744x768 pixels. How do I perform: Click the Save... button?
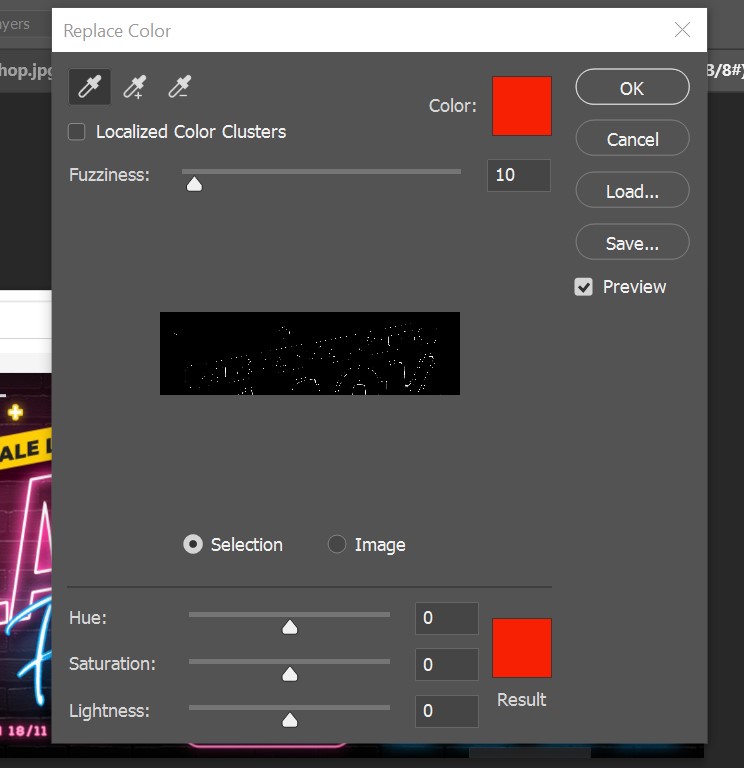click(x=632, y=243)
